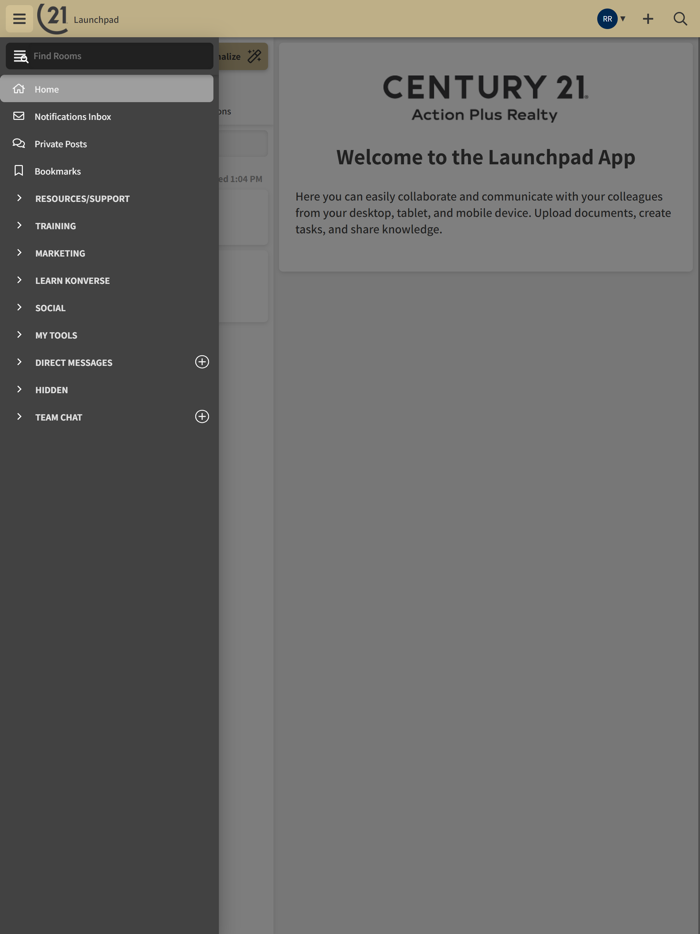Click the Home house icon
The width and height of the screenshot is (700, 934).
[19, 89]
